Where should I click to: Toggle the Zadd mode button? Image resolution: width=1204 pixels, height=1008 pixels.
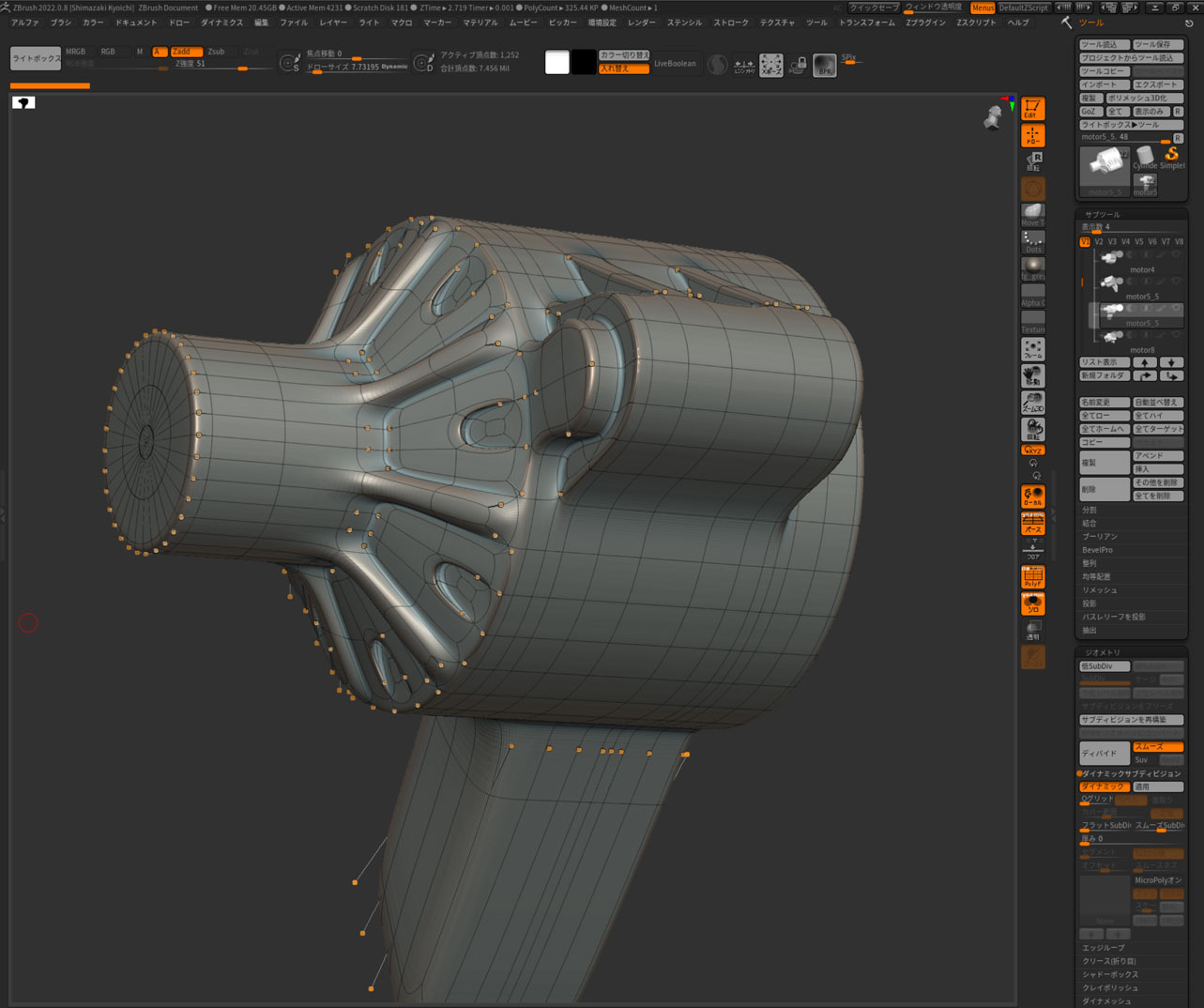point(185,52)
